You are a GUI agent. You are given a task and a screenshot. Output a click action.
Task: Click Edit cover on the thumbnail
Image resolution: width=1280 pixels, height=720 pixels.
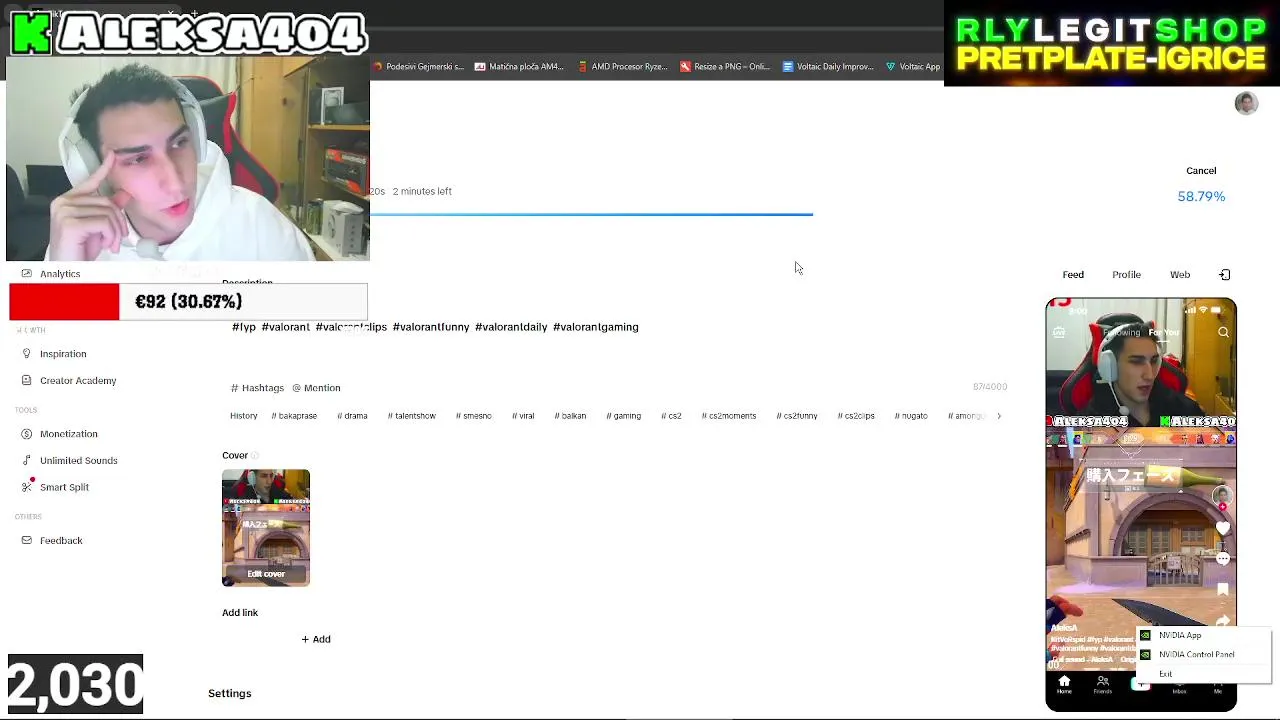pos(266,574)
